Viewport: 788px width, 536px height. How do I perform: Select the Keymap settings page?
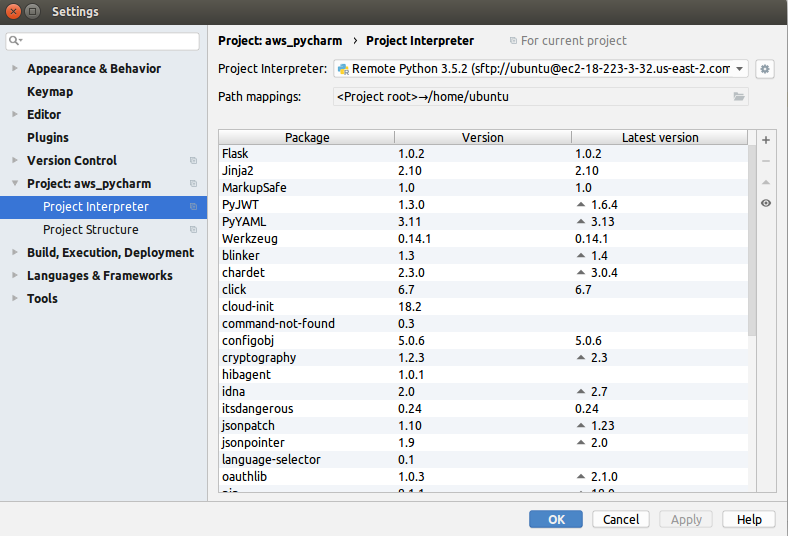click(x=50, y=92)
